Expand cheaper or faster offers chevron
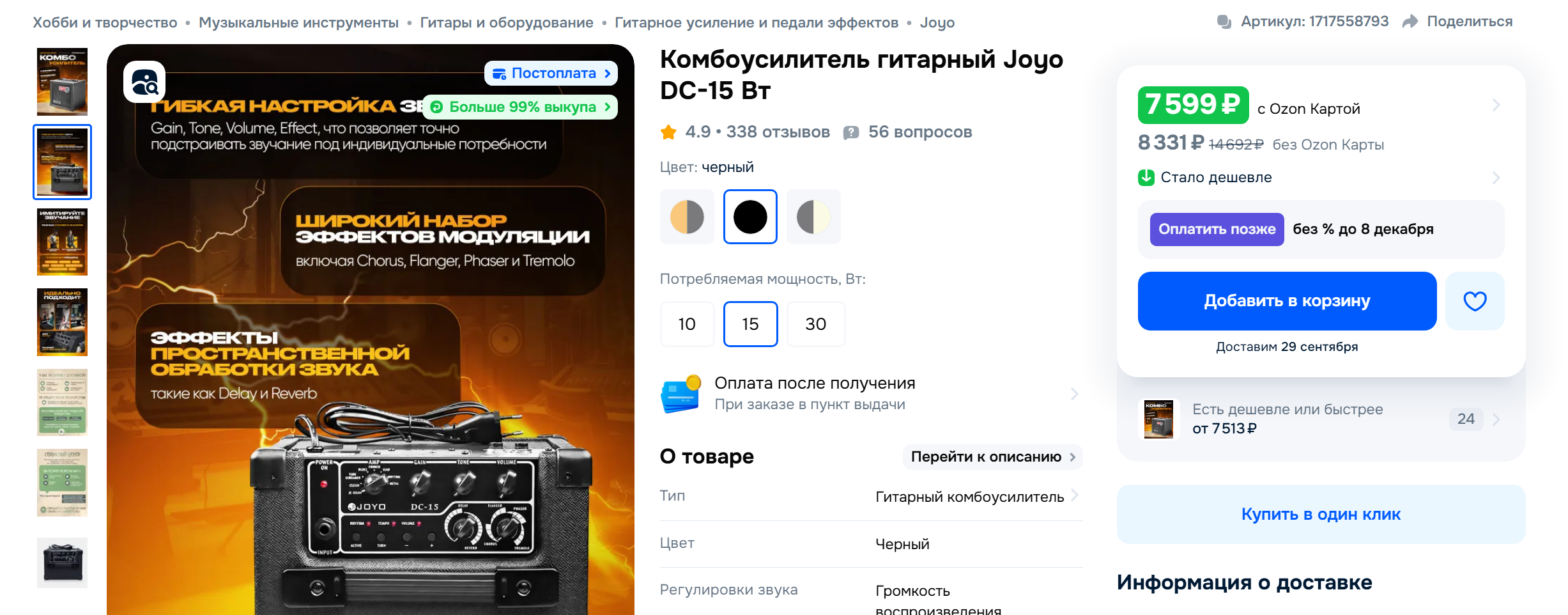Viewport: 1568px width, 615px height. pos(1496,419)
